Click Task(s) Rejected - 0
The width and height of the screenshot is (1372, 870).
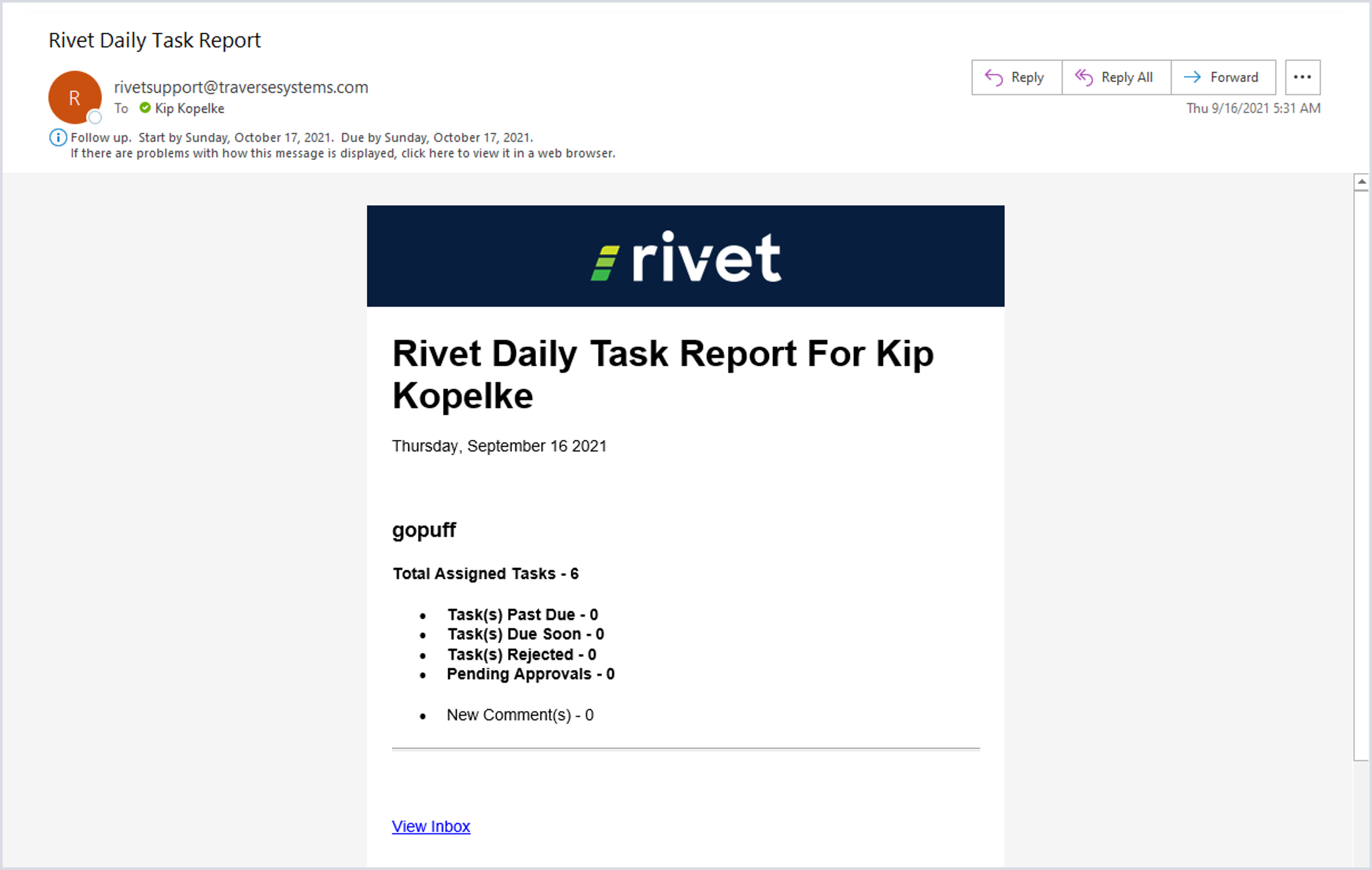click(x=522, y=654)
